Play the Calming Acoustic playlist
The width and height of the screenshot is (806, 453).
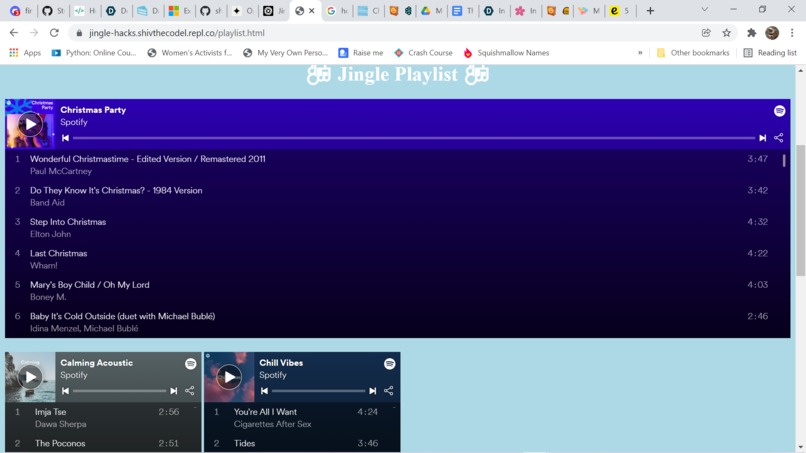pyautogui.click(x=30, y=377)
